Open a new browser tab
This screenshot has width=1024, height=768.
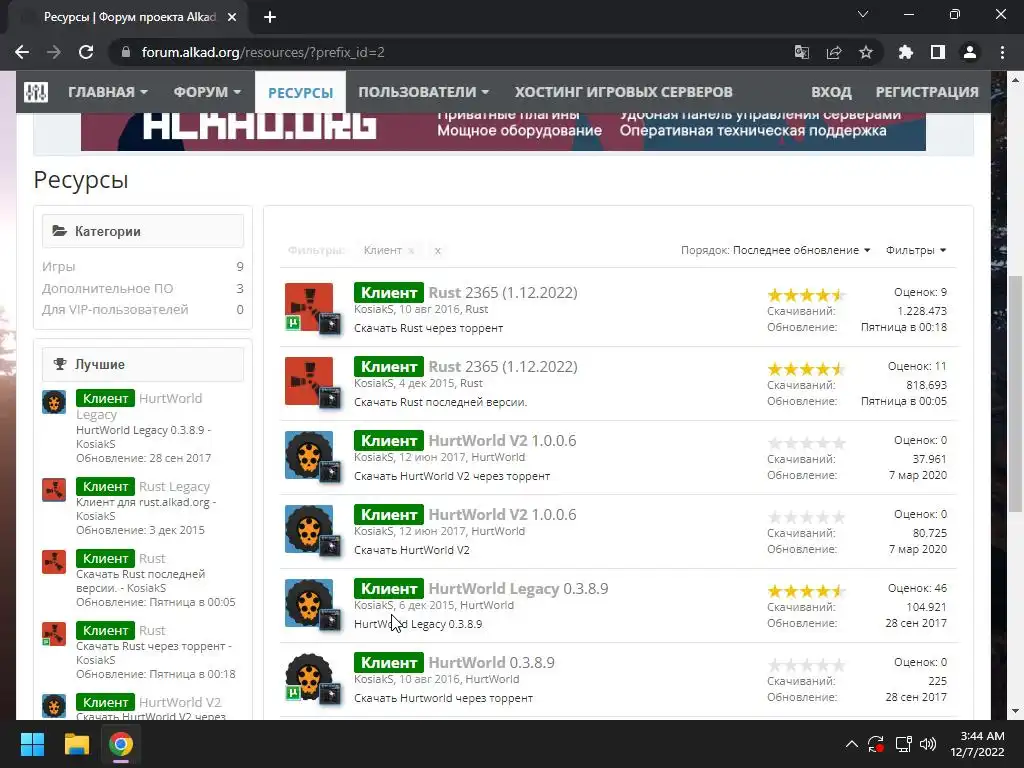point(270,17)
